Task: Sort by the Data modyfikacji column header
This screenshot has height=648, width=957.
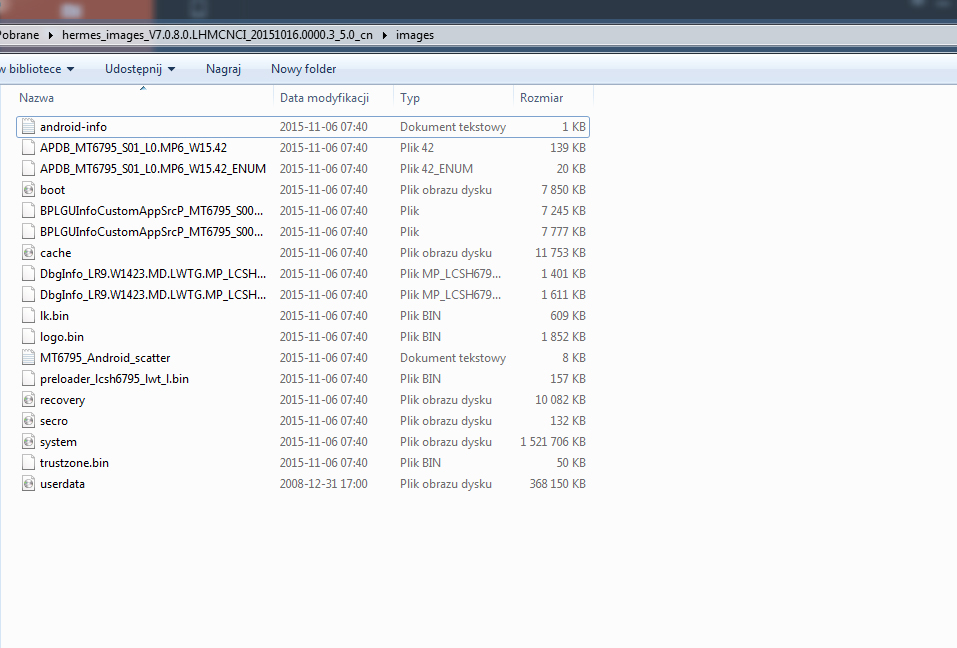Action: pyautogui.click(x=324, y=98)
